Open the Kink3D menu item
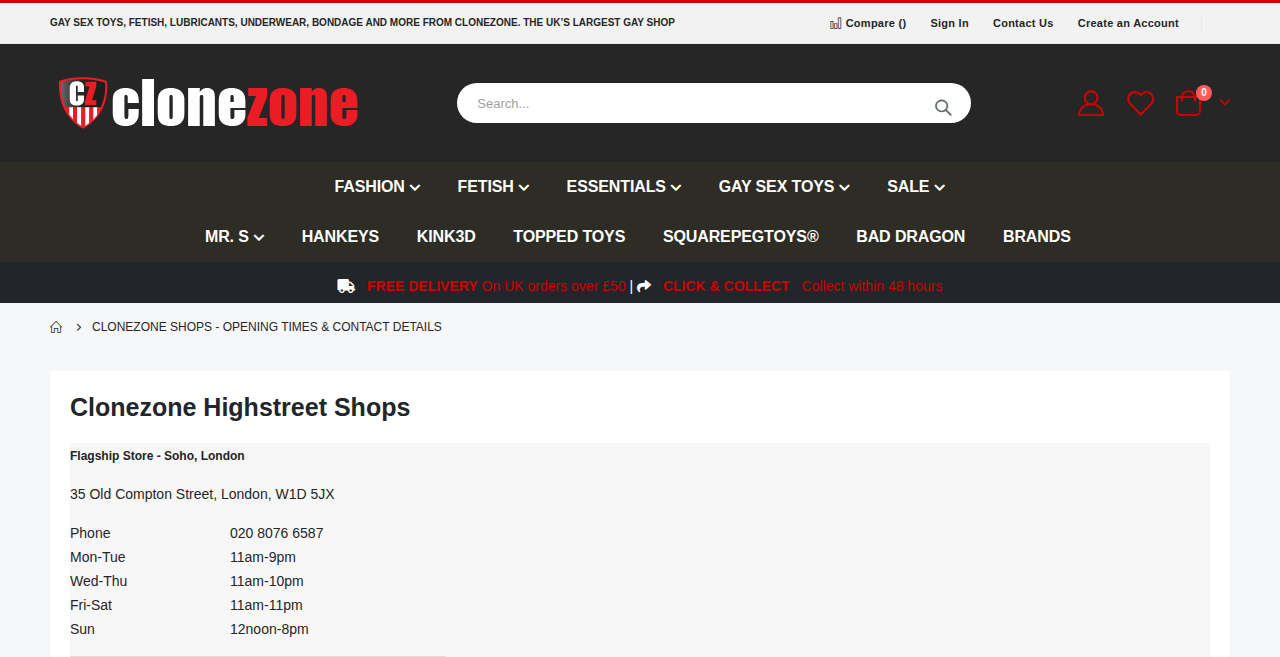 click(x=446, y=236)
